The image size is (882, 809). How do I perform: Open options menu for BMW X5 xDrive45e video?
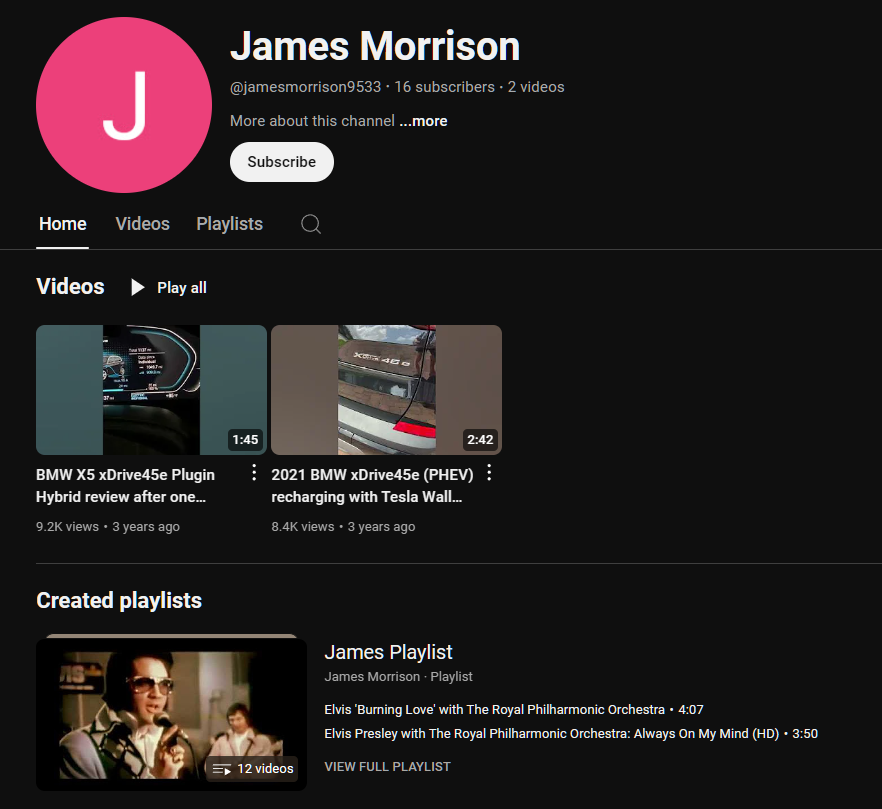click(254, 473)
